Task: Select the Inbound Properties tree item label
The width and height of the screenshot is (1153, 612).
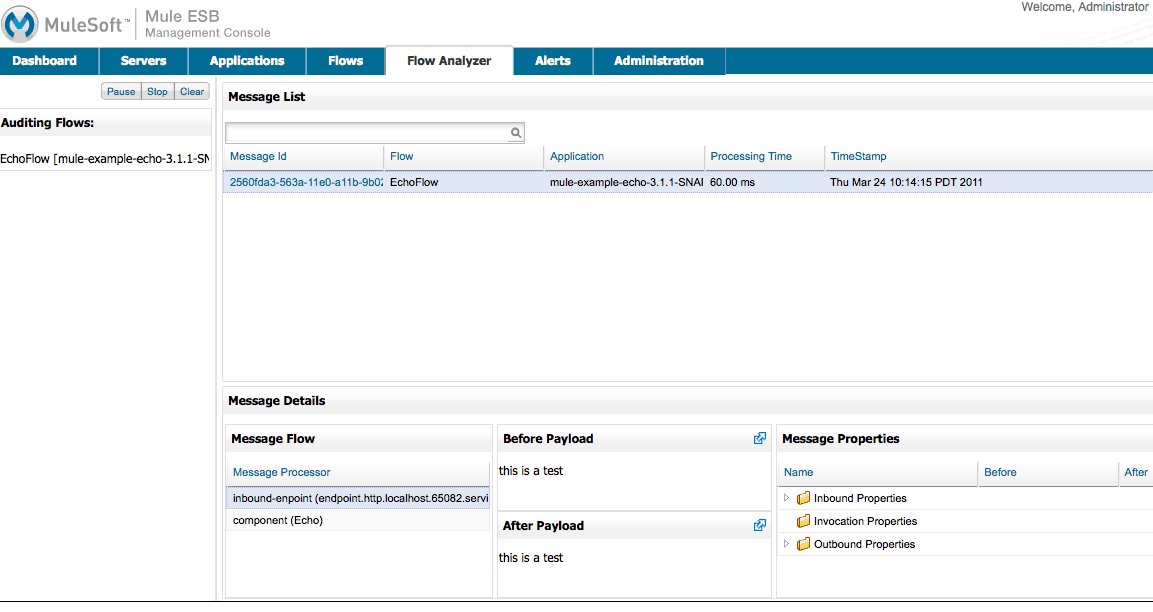Action: pyautogui.click(x=860, y=498)
